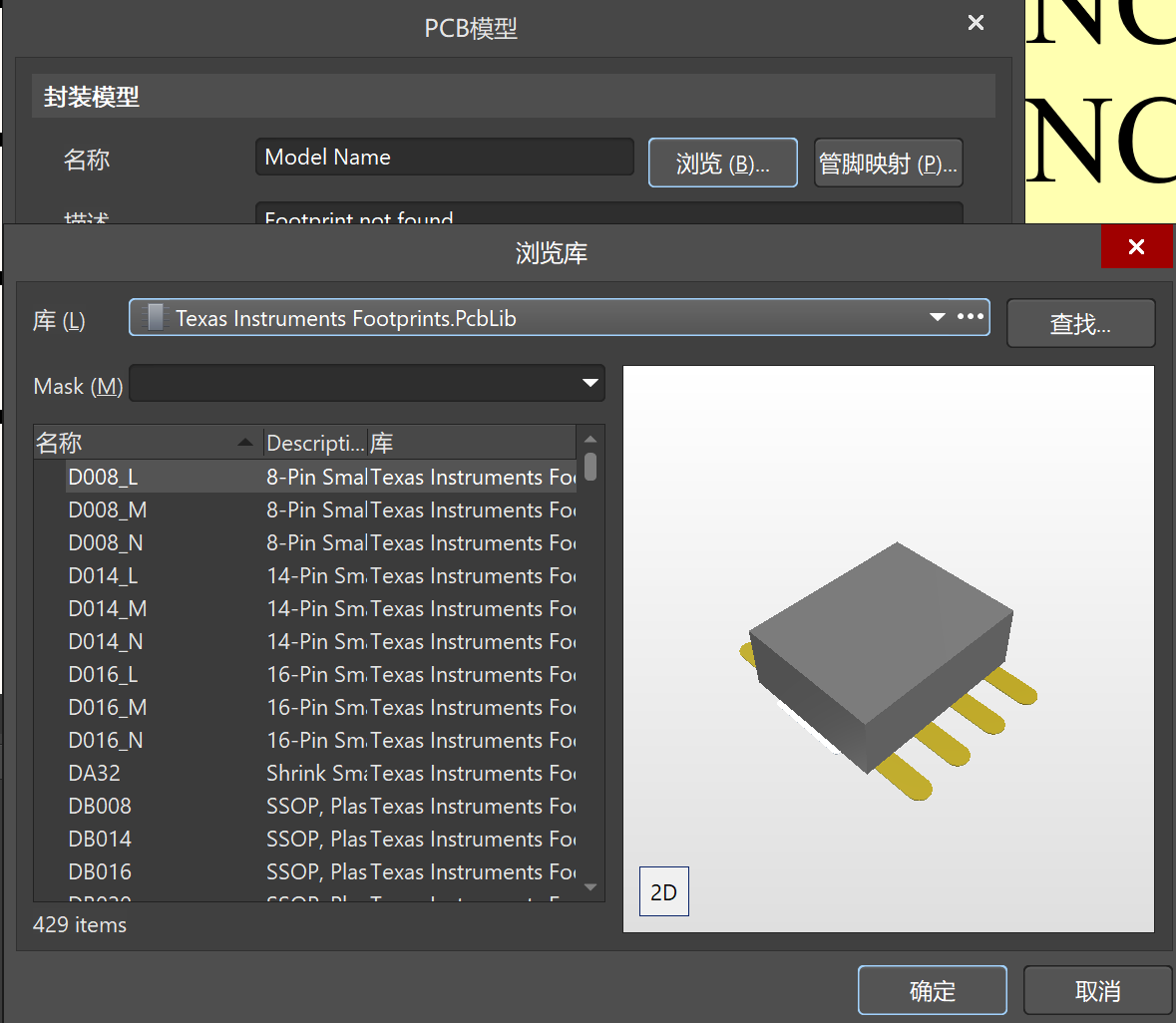Click the 浏览 browse button
Viewport: 1176px width, 1023px height.
click(x=722, y=164)
